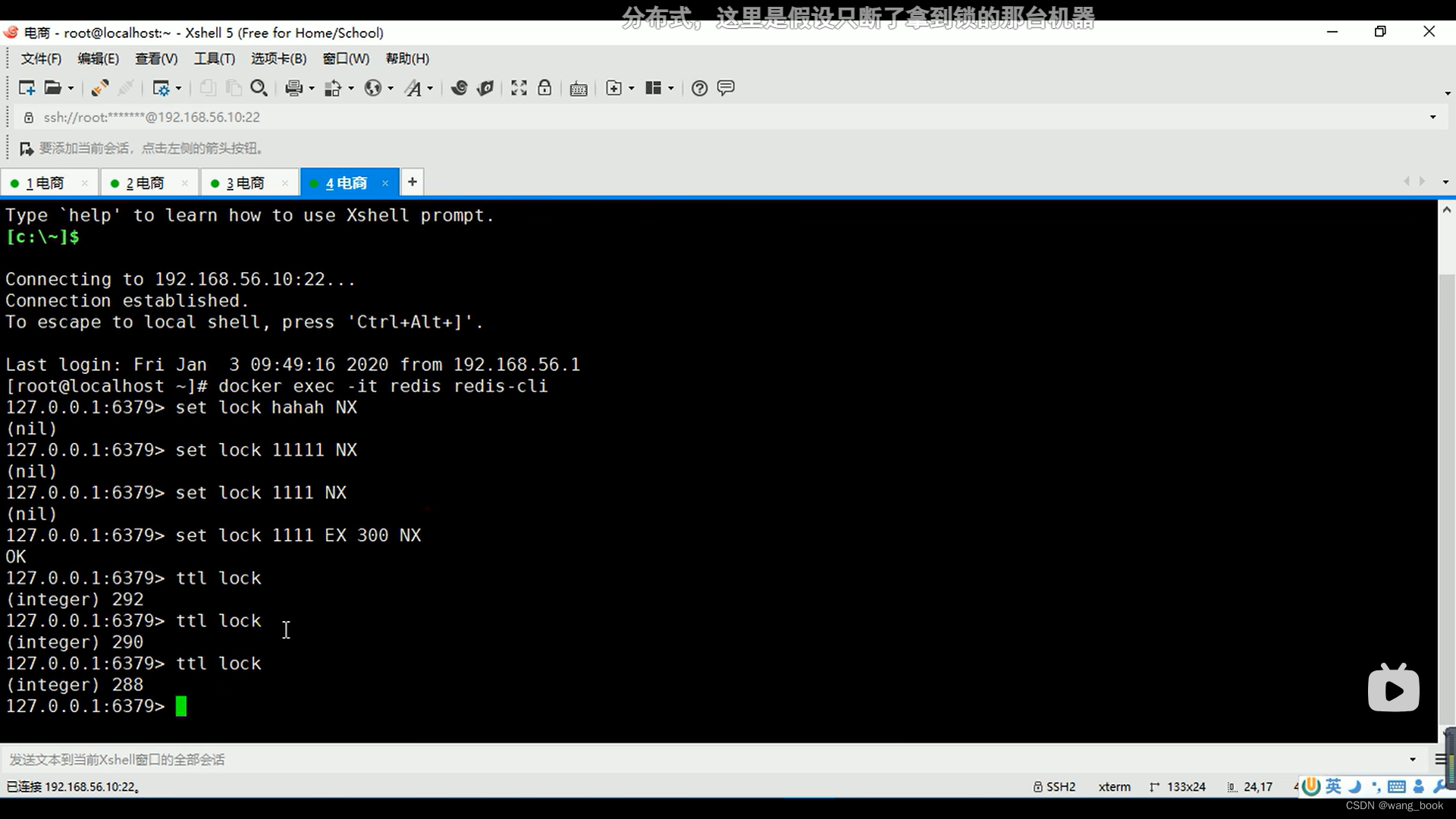The image size is (1456, 819).
Task: Launch Xagent icon in toolbar
Action: tap(485, 88)
